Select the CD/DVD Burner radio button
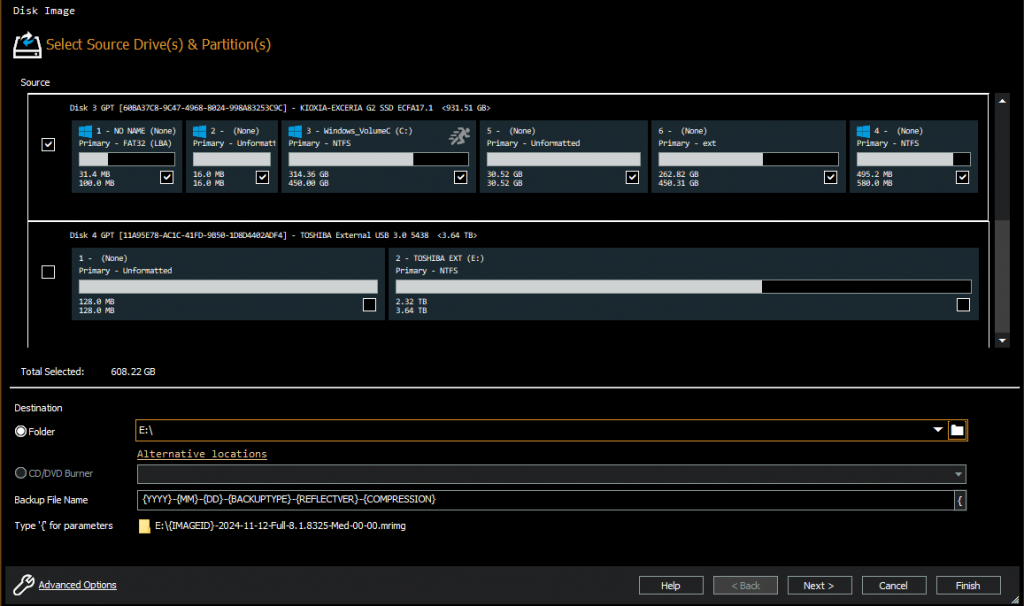 point(21,473)
